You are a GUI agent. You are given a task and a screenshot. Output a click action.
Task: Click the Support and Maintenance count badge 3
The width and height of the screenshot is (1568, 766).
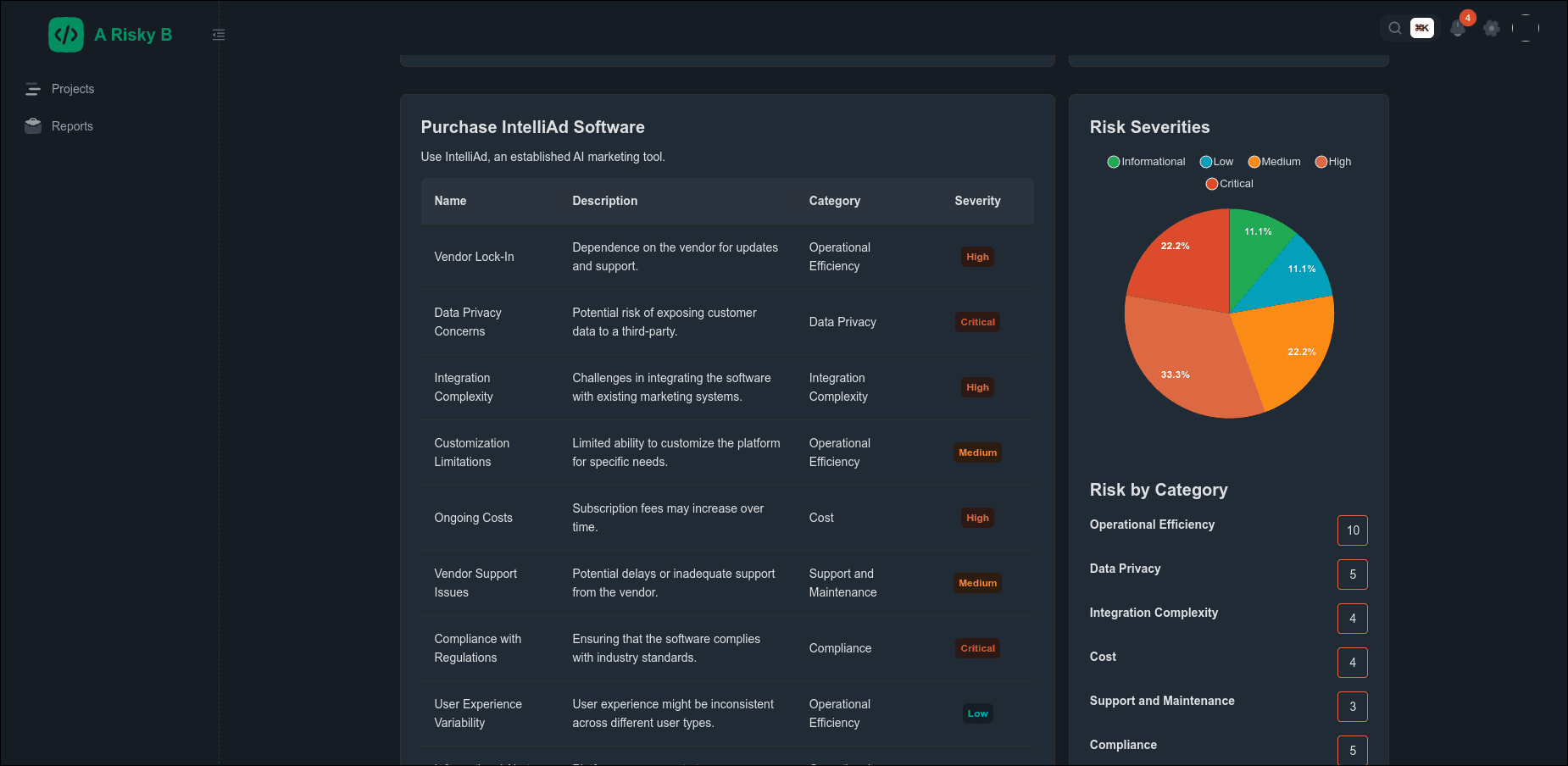click(x=1353, y=707)
